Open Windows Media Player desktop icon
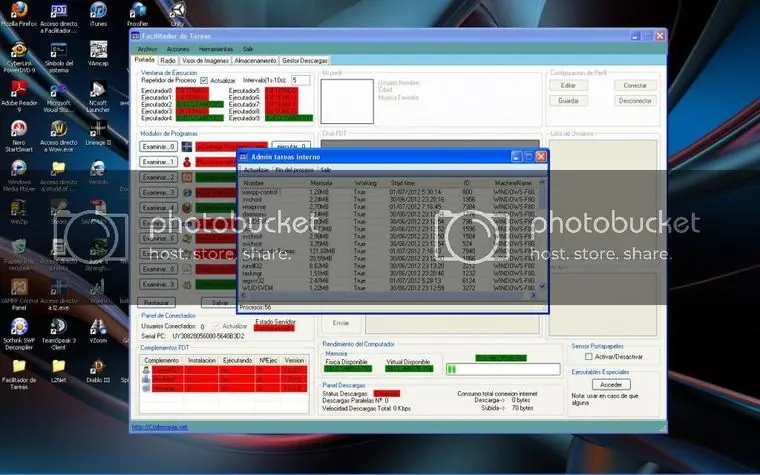The image size is (760, 475). pos(19,176)
